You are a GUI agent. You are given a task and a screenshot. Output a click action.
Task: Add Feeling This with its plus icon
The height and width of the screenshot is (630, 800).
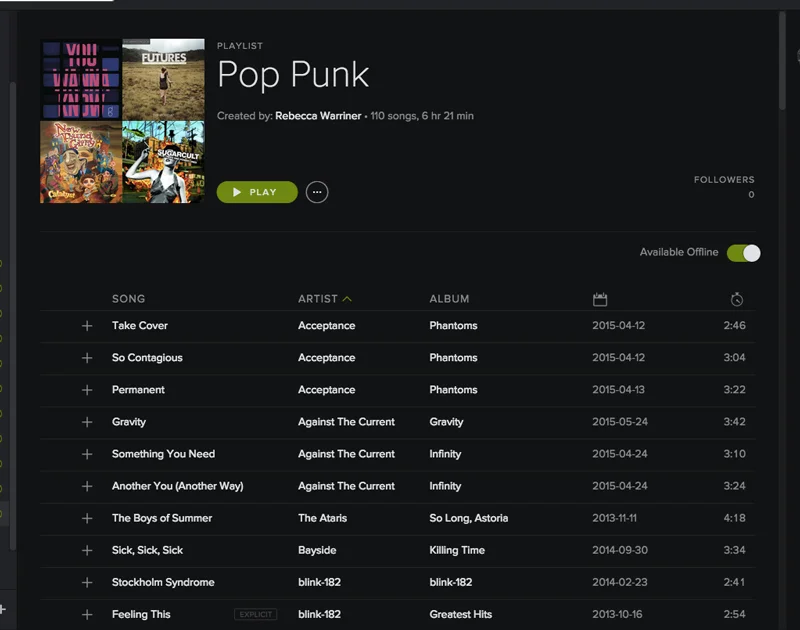click(87, 615)
